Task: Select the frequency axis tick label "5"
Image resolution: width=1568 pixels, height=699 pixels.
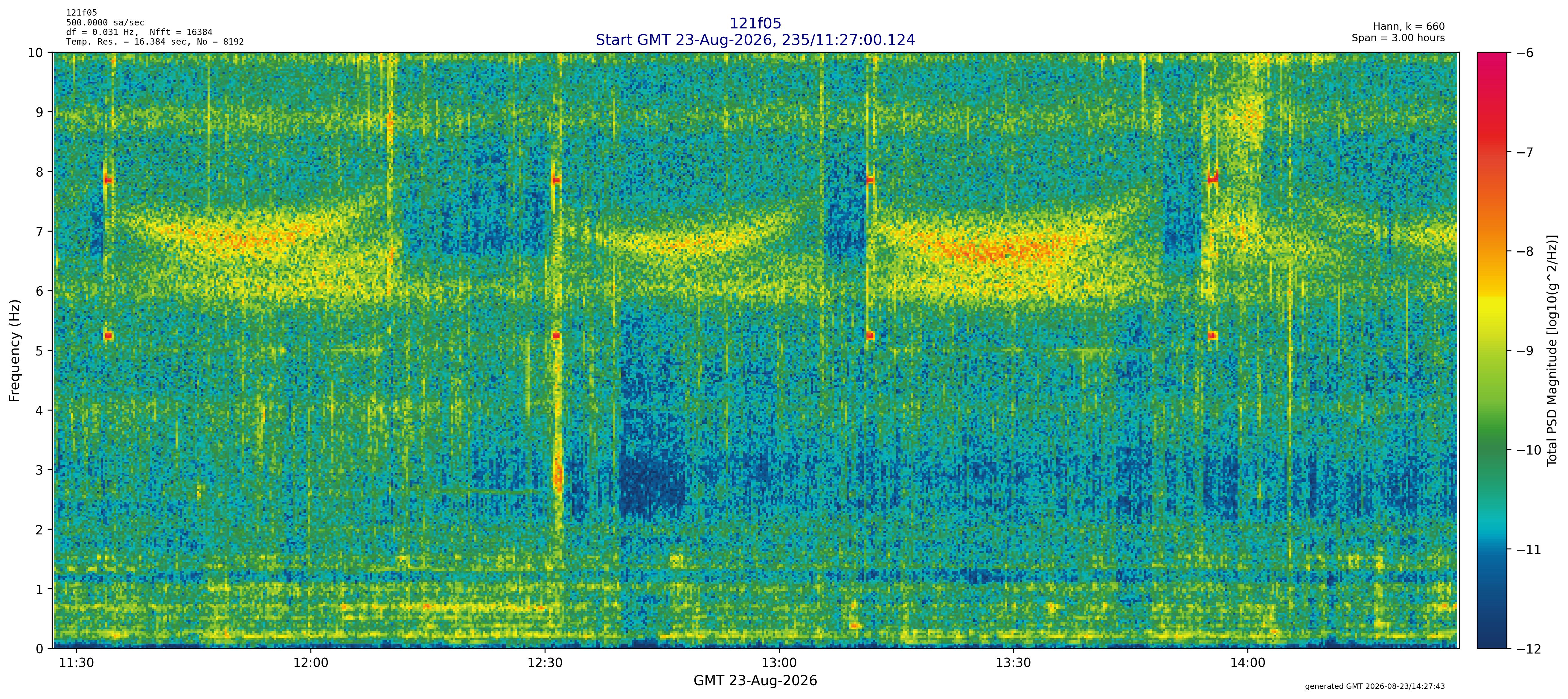Action: (x=39, y=351)
